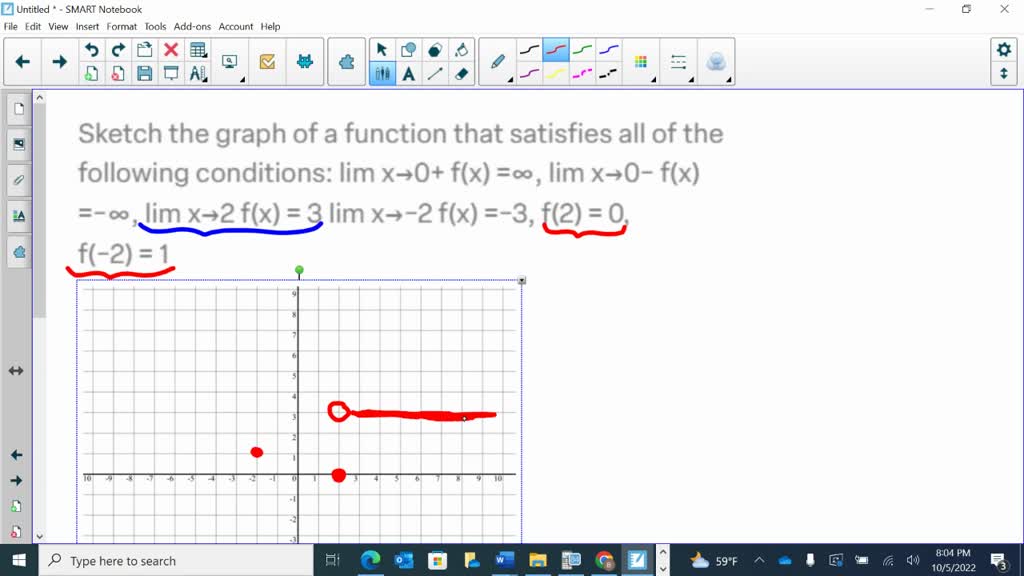This screenshot has width=1024, height=576.
Task: Select the Pen tool
Action: click(498, 60)
